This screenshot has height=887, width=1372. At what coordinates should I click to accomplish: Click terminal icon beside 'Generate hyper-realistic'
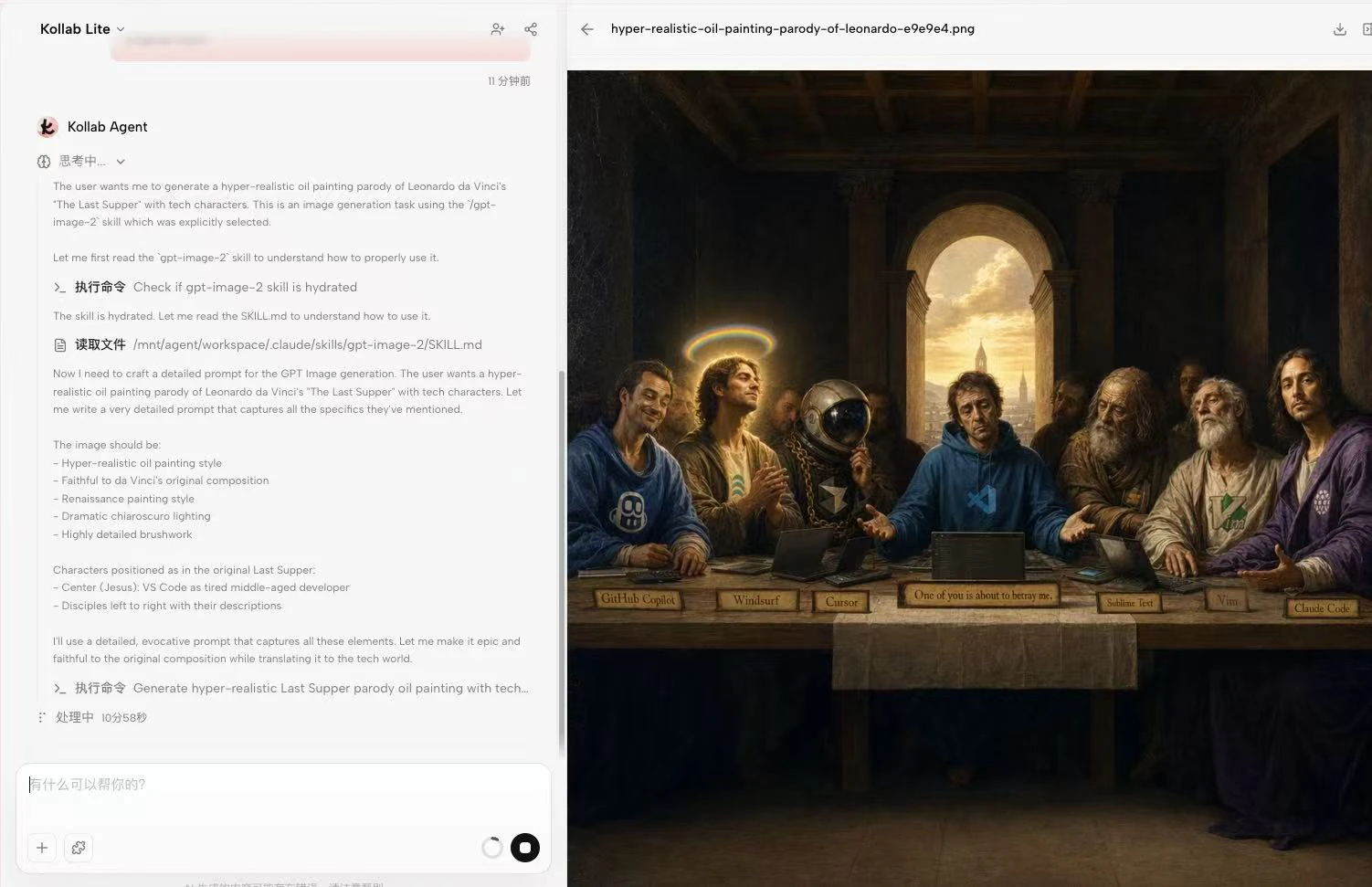click(x=60, y=689)
